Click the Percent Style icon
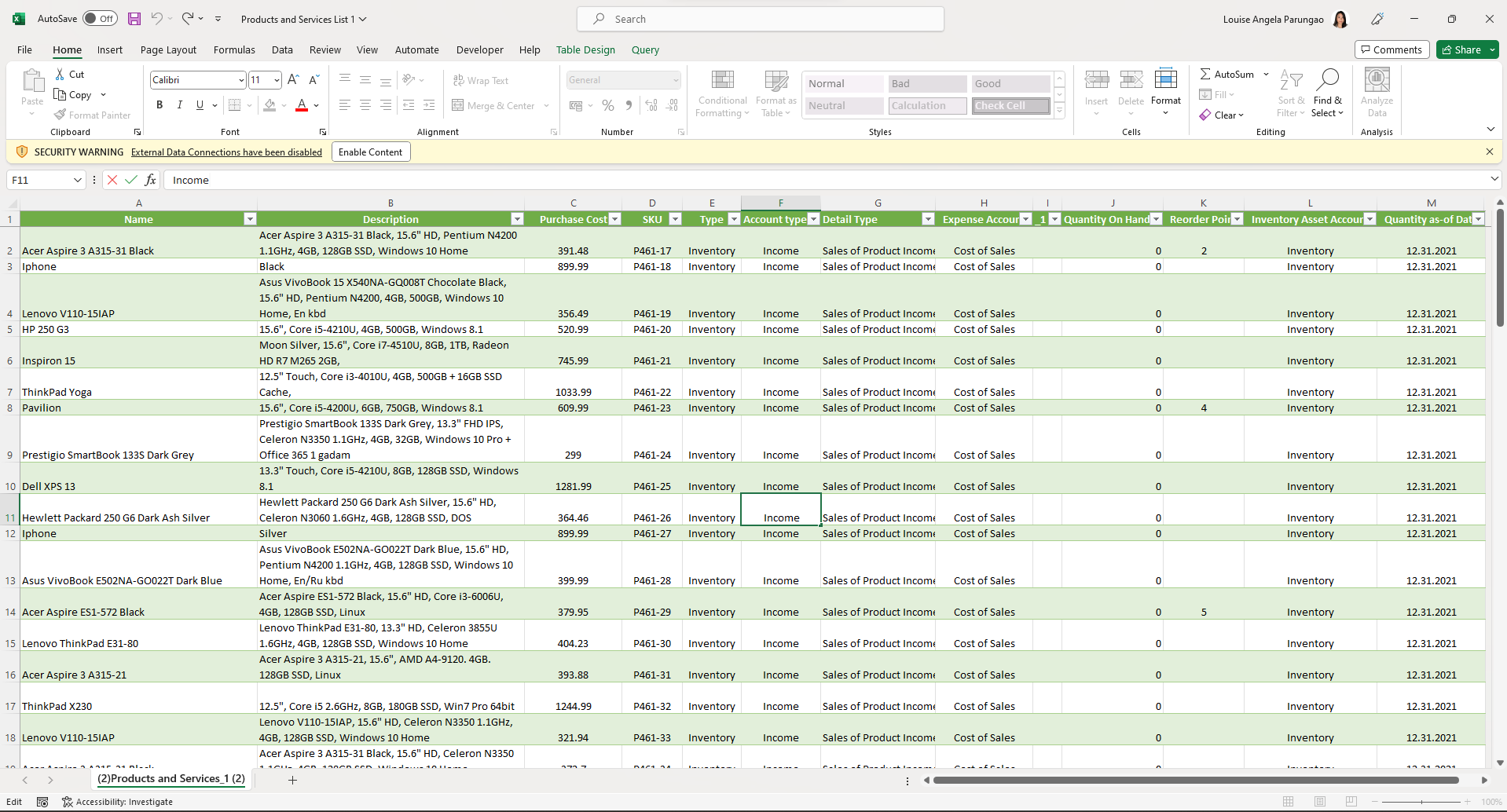This screenshot has width=1507, height=812. pos(608,105)
